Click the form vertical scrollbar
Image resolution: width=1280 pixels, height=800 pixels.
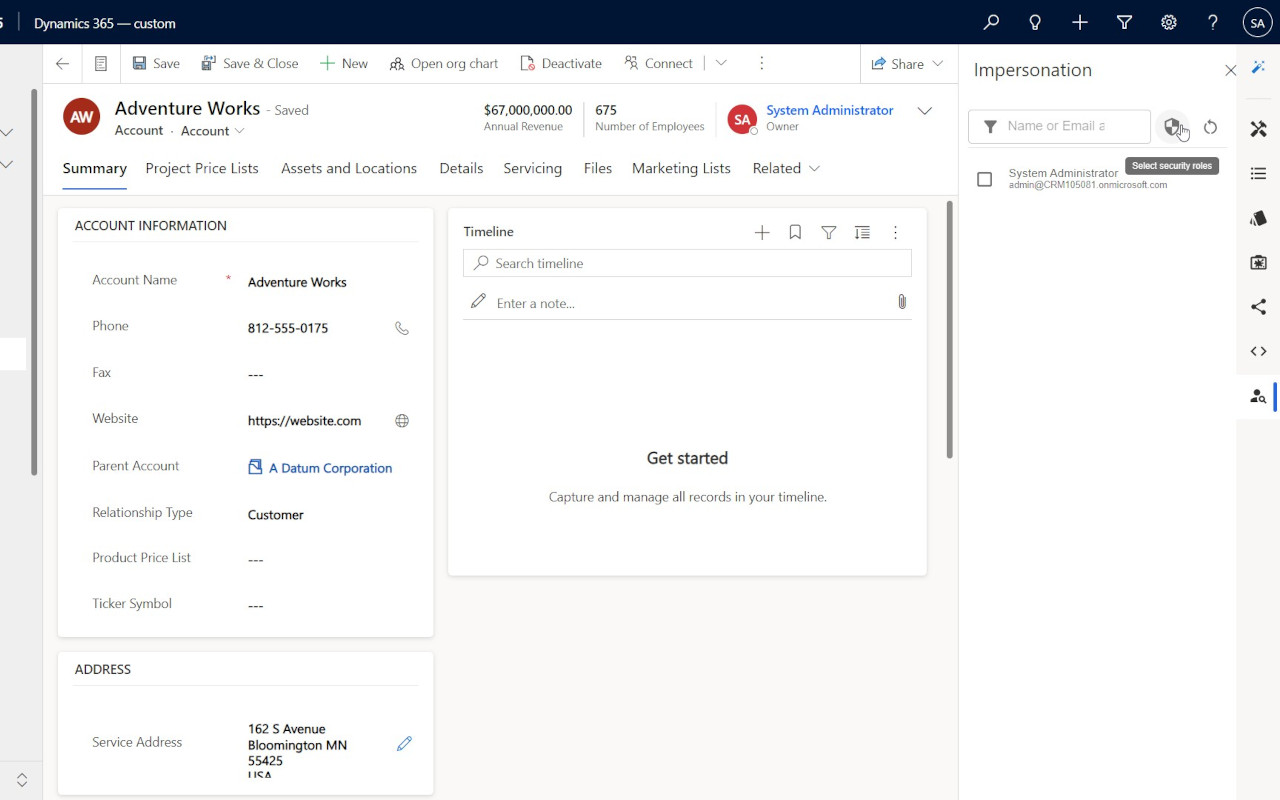click(949, 330)
